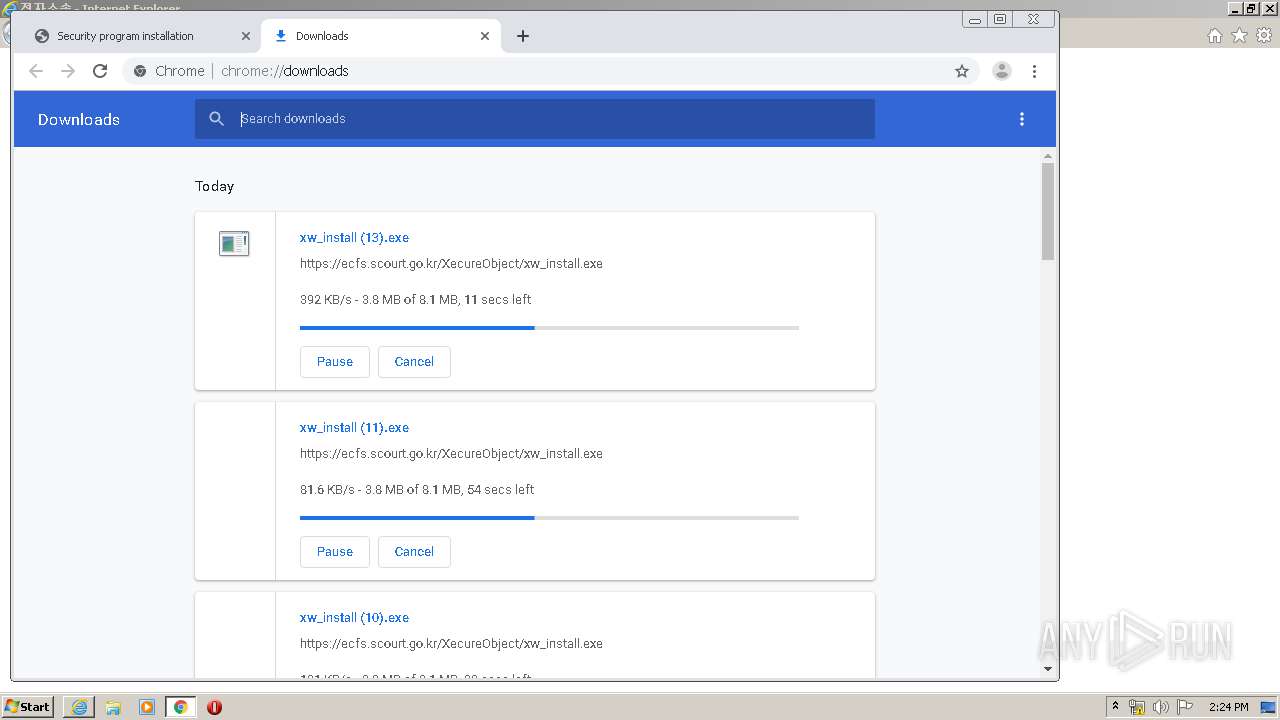The image size is (1280, 720).
Task: Click the file icon for xw_install (13).exe
Action: 234,243
